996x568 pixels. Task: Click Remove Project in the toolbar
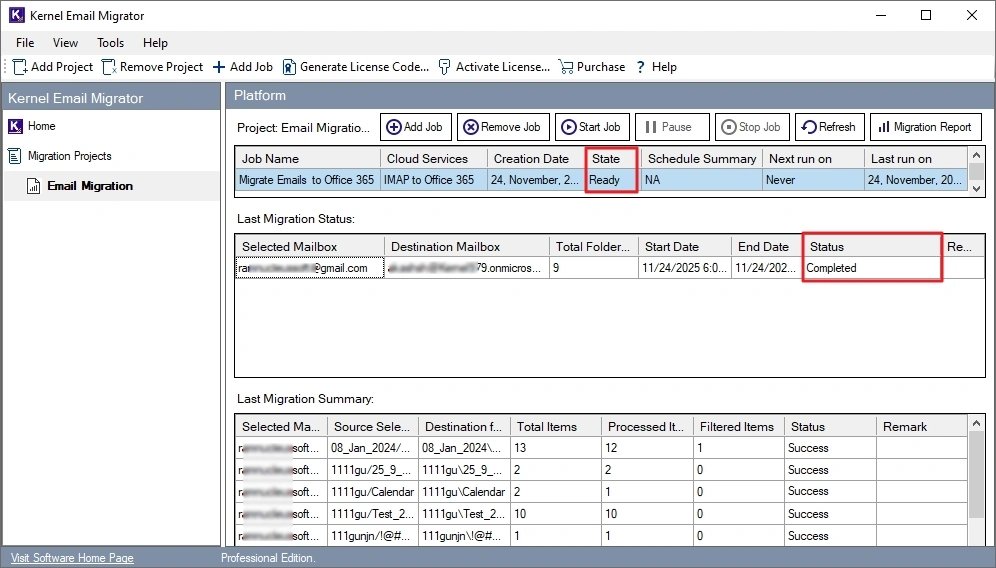point(152,67)
